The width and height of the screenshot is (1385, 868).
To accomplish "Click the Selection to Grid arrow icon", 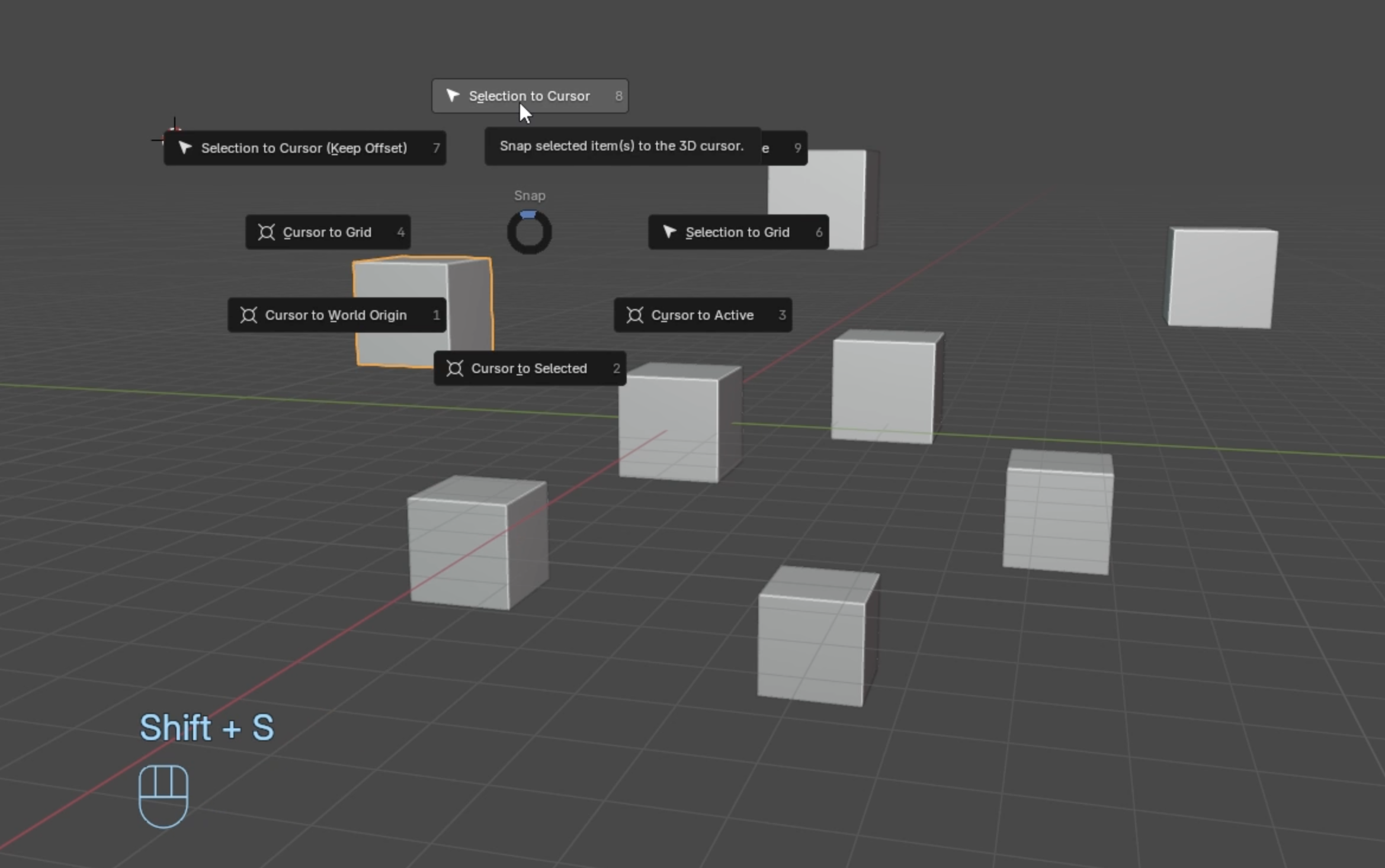I will point(669,232).
